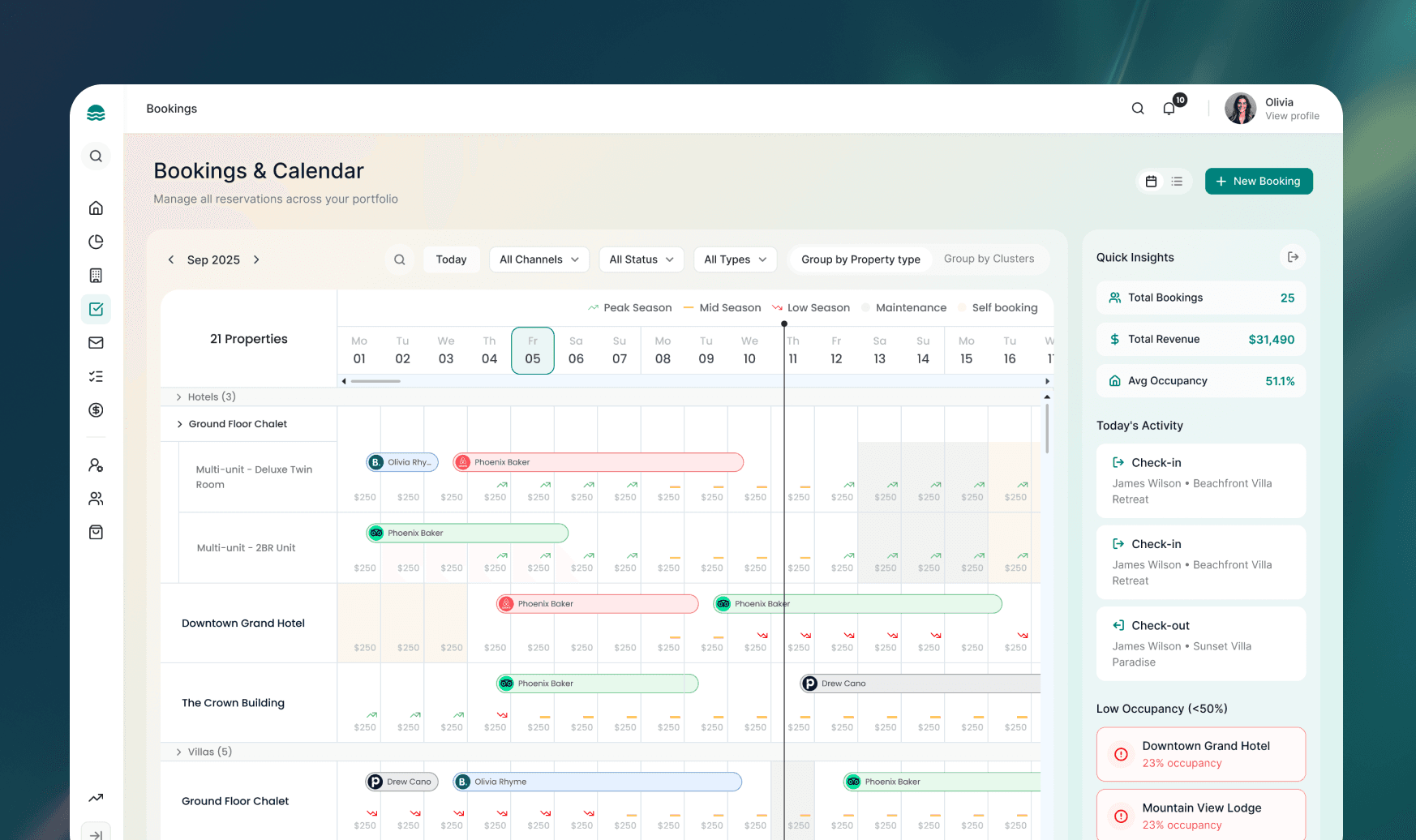The image size is (1416, 840).
Task: Open top bar search
Action: [x=1138, y=109]
